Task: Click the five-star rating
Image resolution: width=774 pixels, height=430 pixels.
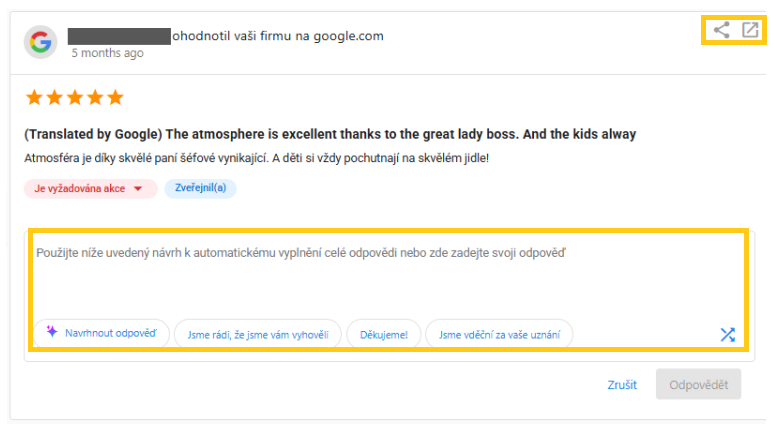Action: tap(74, 98)
